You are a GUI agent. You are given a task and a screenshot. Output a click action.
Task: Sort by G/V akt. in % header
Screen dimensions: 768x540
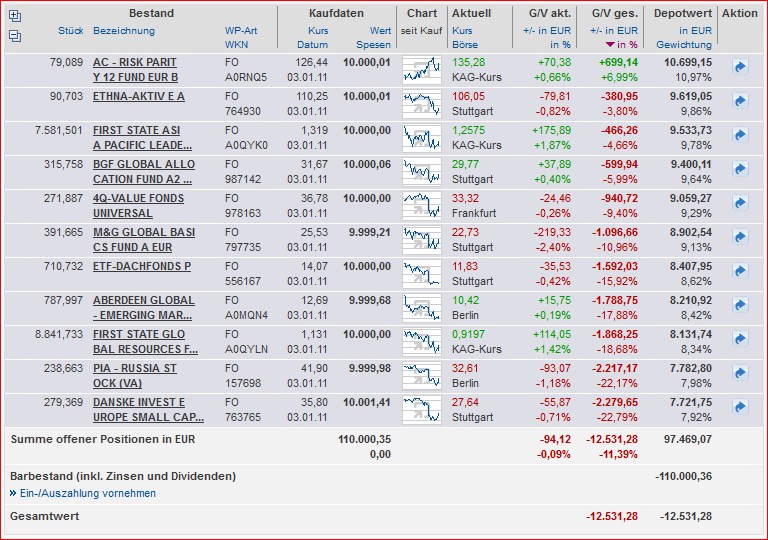pyautogui.click(x=561, y=45)
